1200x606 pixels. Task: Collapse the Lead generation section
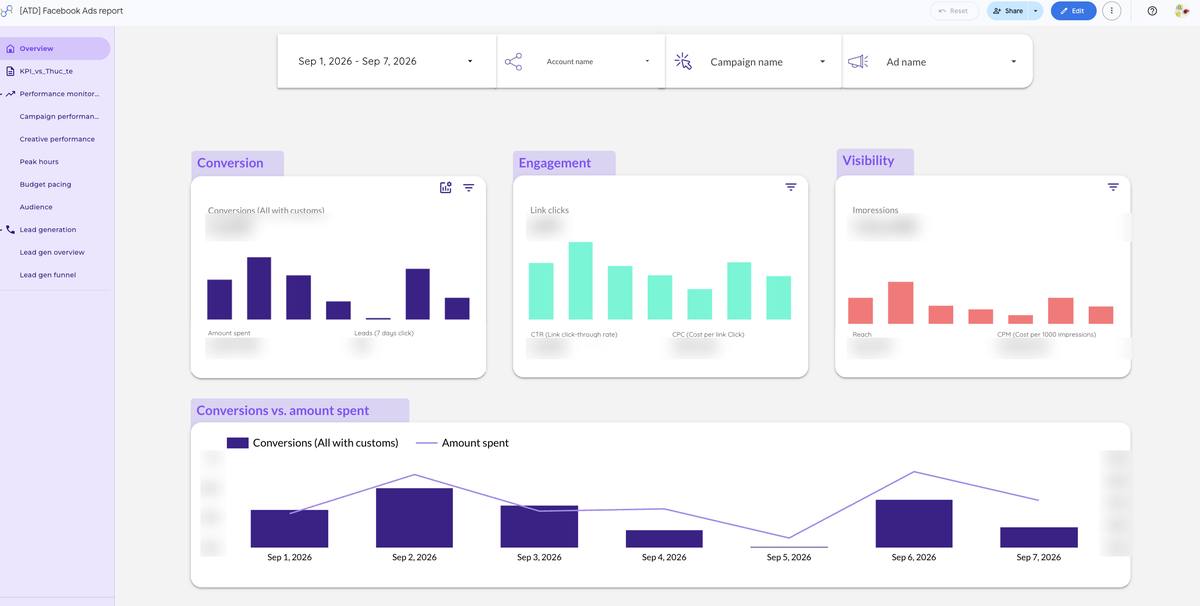2,230
